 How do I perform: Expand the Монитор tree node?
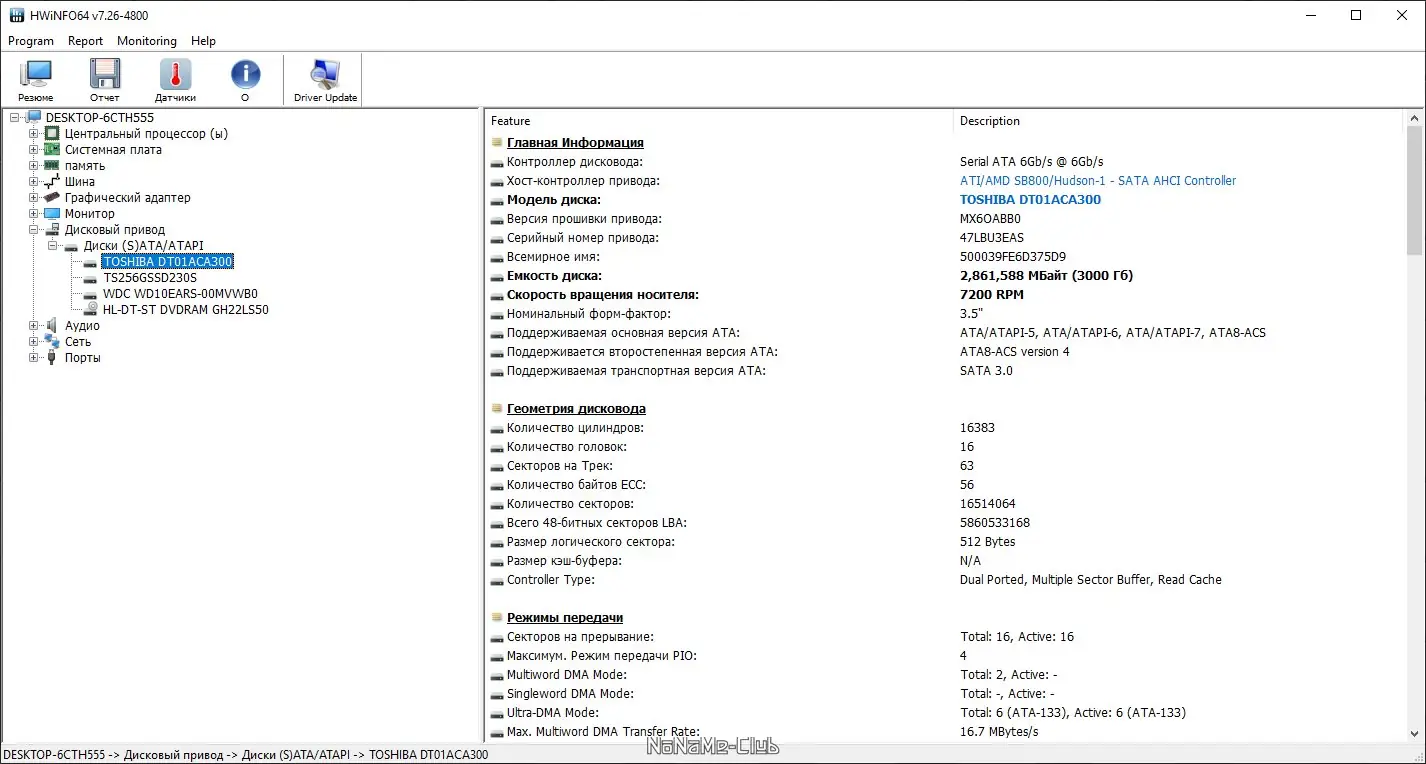click(34, 214)
